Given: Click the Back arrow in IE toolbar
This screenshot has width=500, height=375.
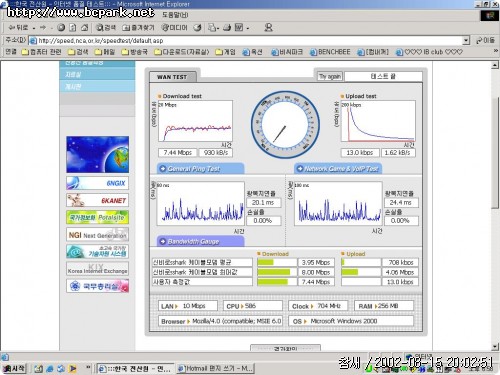Looking at the screenshot, I should tap(19, 28).
